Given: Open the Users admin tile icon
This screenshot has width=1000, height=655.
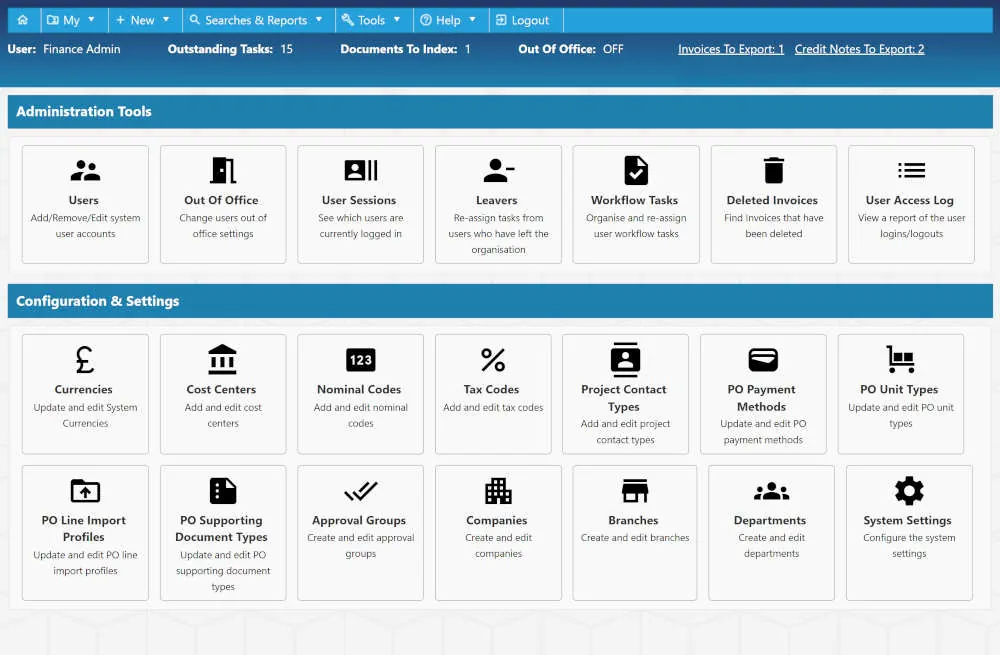Looking at the screenshot, I should (x=85, y=171).
